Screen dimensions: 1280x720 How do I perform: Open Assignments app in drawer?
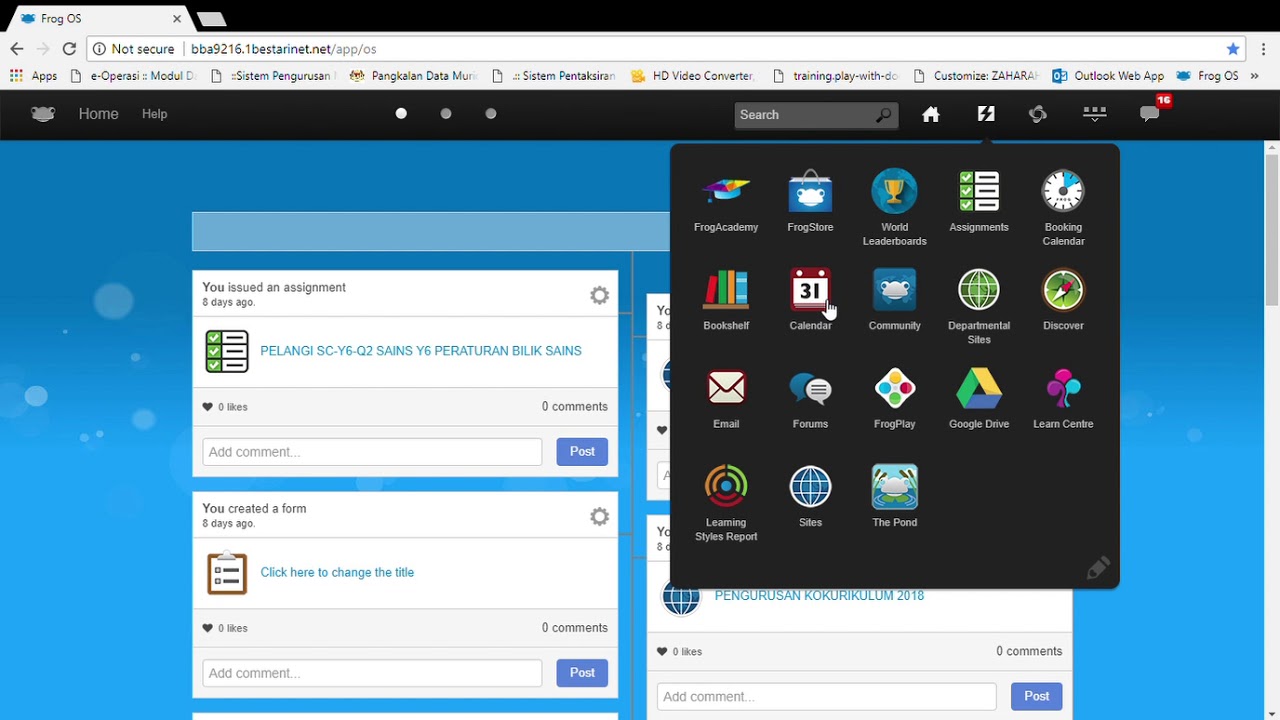pos(979,202)
